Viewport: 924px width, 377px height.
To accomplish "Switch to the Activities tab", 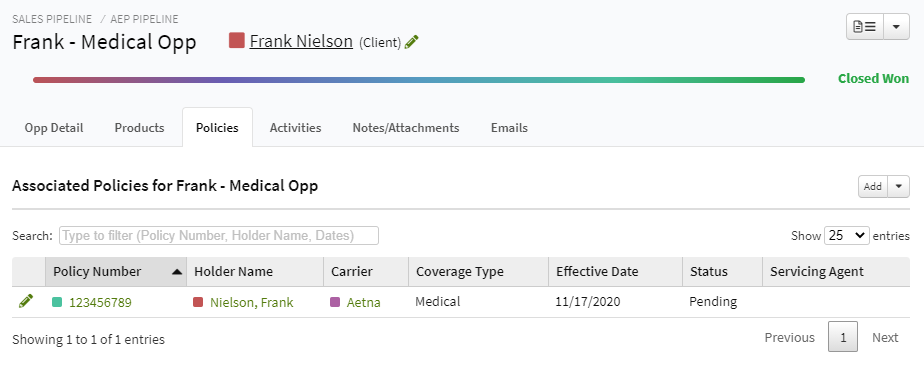I will click(295, 128).
